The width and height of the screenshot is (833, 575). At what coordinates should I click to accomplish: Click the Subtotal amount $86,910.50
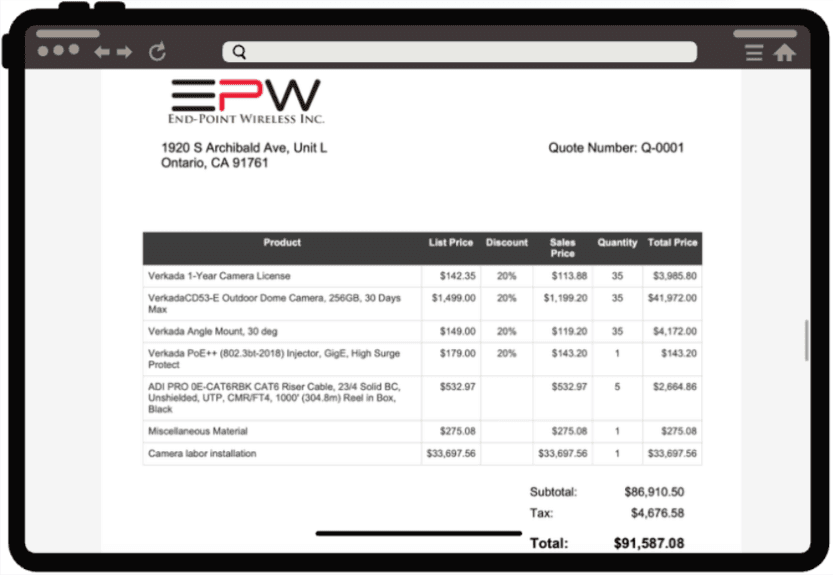654,492
